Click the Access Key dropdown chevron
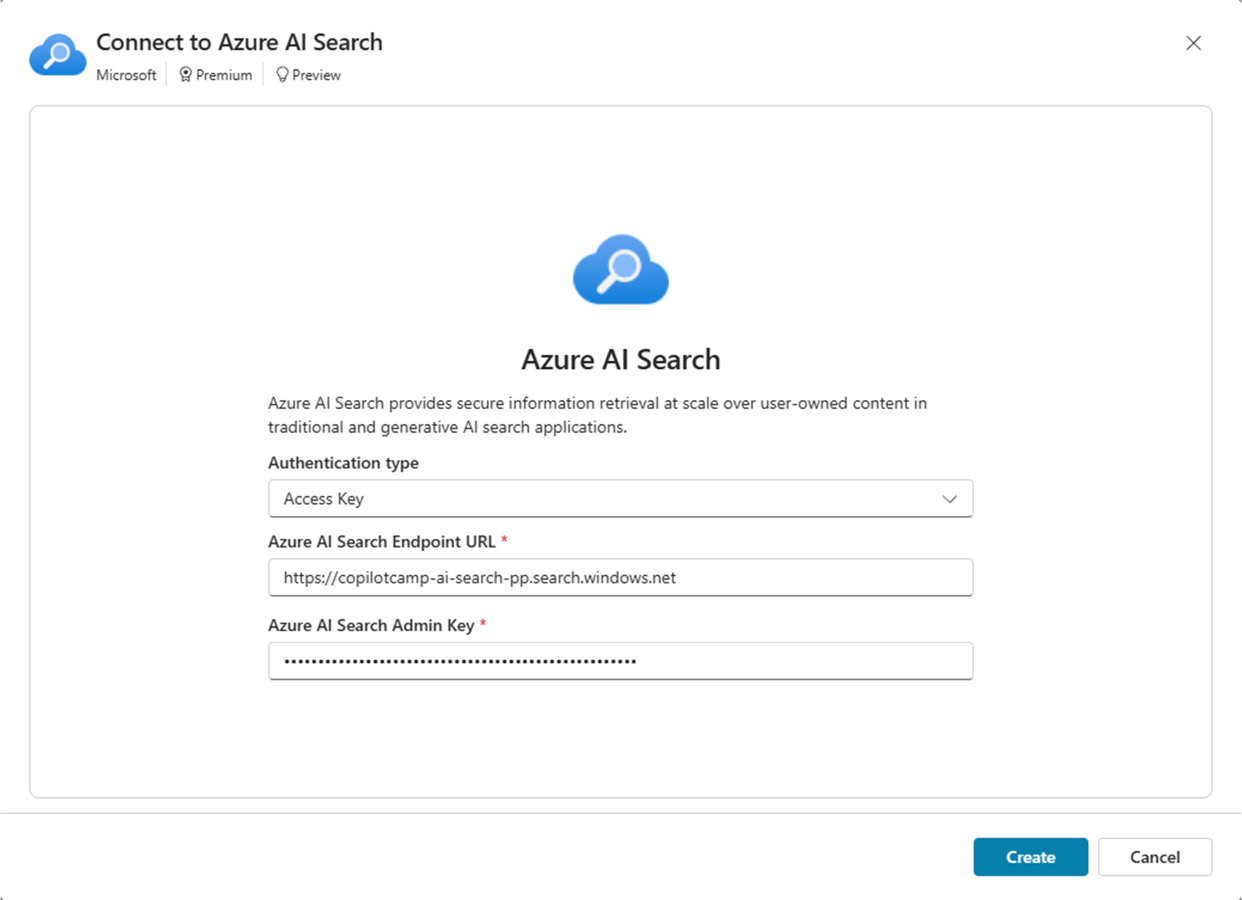The height and width of the screenshot is (900, 1242). [949, 499]
